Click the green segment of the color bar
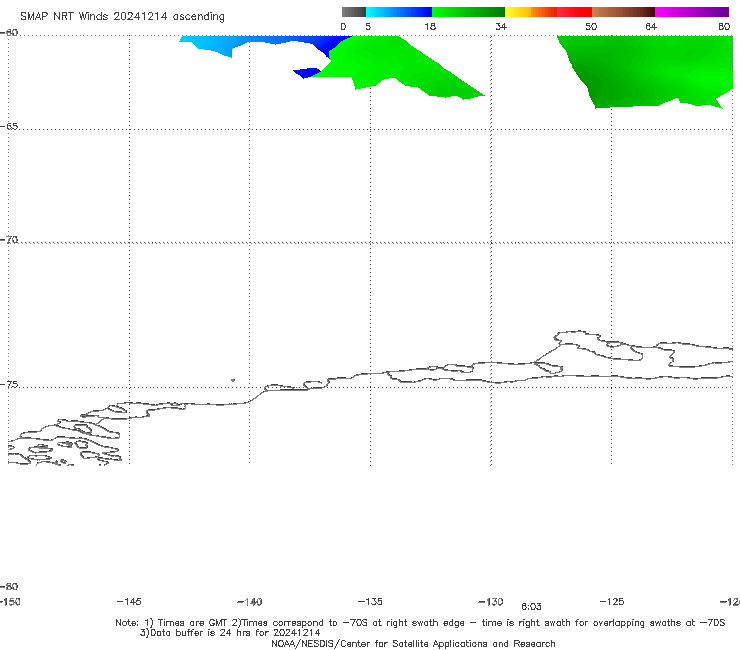This screenshot has height=650, width=740. pyautogui.click(x=468, y=12)
